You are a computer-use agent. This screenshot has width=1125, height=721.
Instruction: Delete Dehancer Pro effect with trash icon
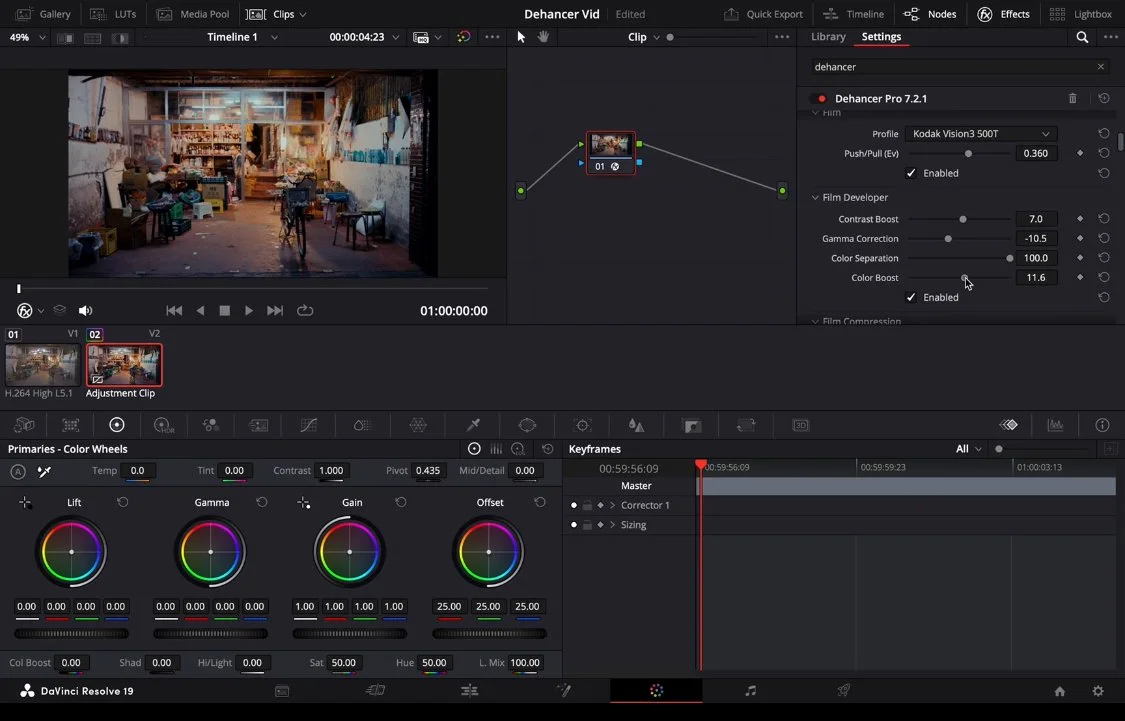coord(1073,99)
